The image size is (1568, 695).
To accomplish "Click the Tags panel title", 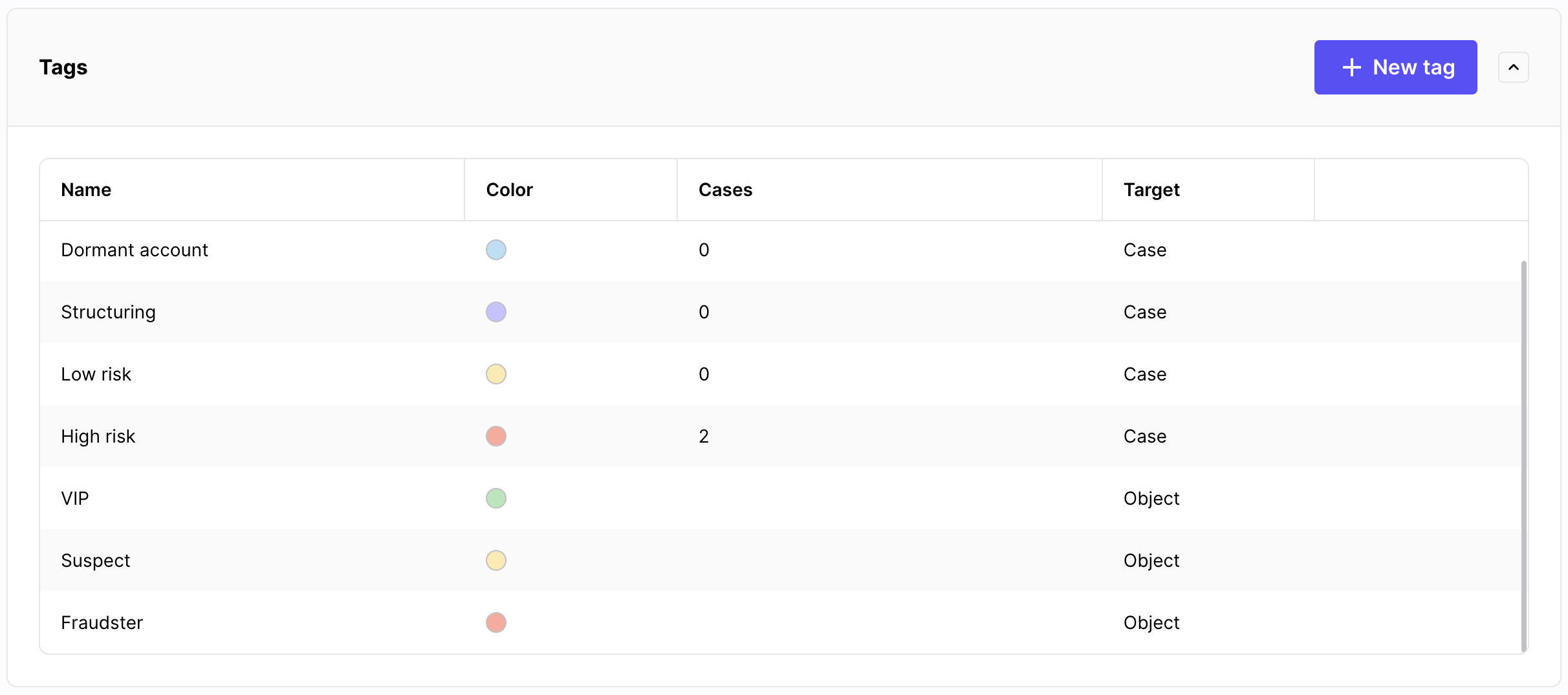I will pyautogui.click(x=63, y=67).
